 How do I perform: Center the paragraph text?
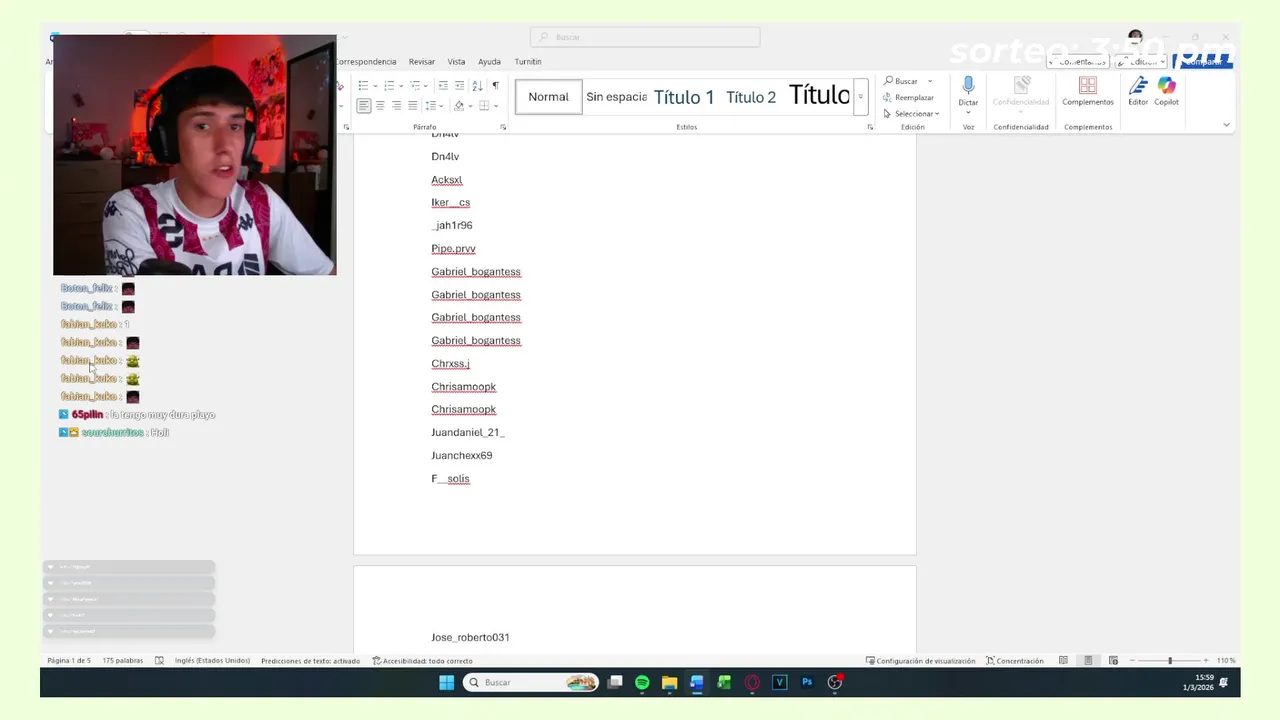(x=380, y=105)
